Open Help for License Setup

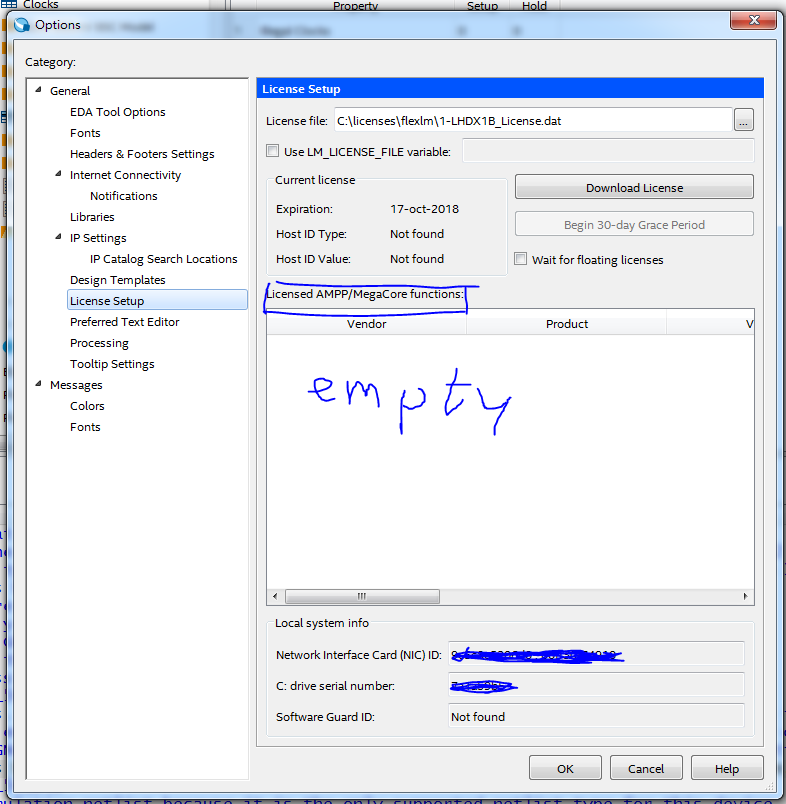click(x=727, y=768)
